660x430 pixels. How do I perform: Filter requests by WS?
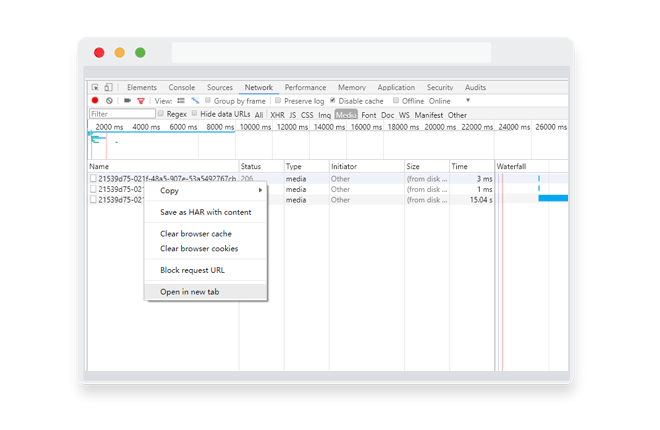coord(404,115)
